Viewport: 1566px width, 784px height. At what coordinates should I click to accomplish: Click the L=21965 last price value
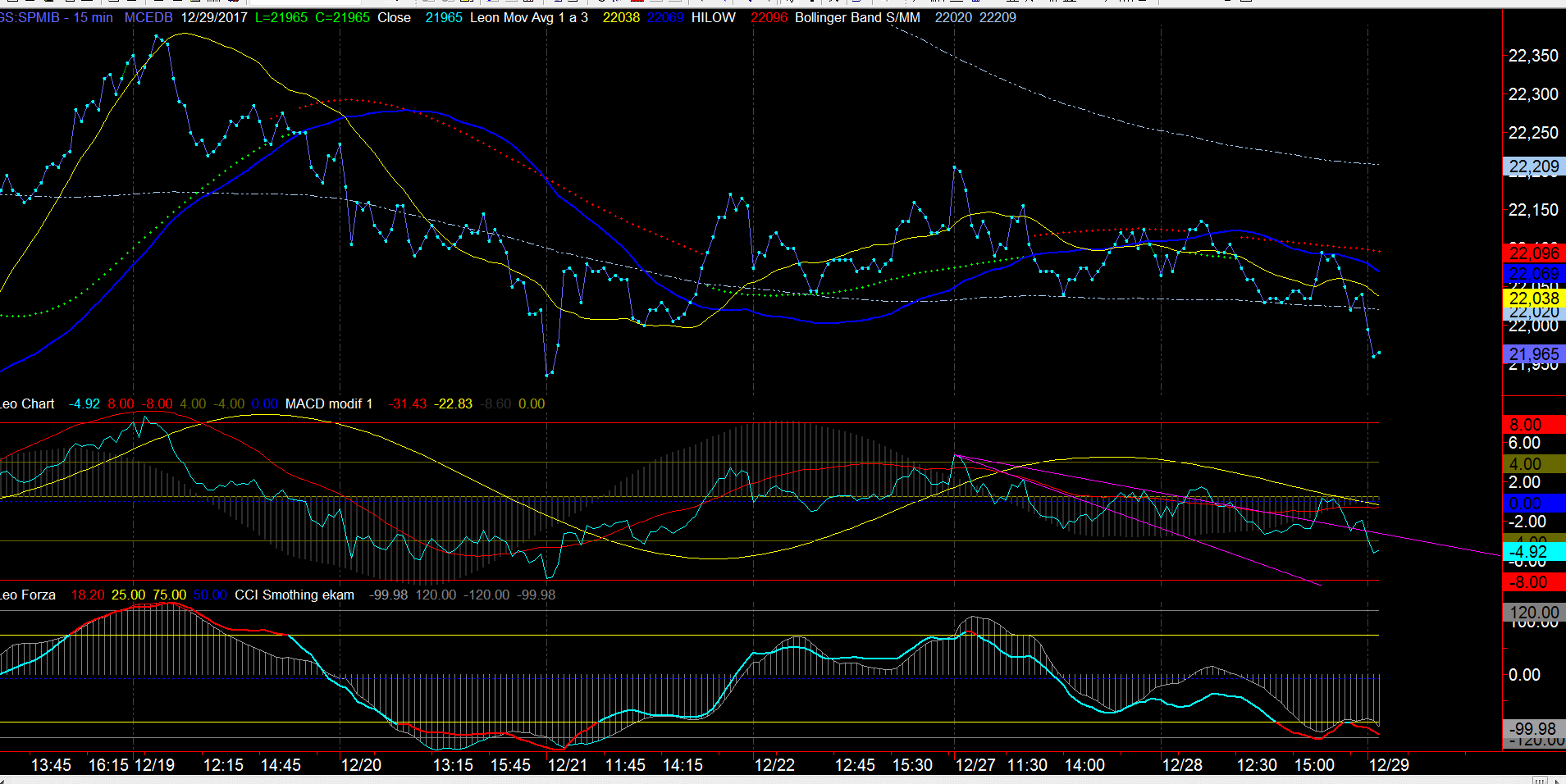[281, 17]
